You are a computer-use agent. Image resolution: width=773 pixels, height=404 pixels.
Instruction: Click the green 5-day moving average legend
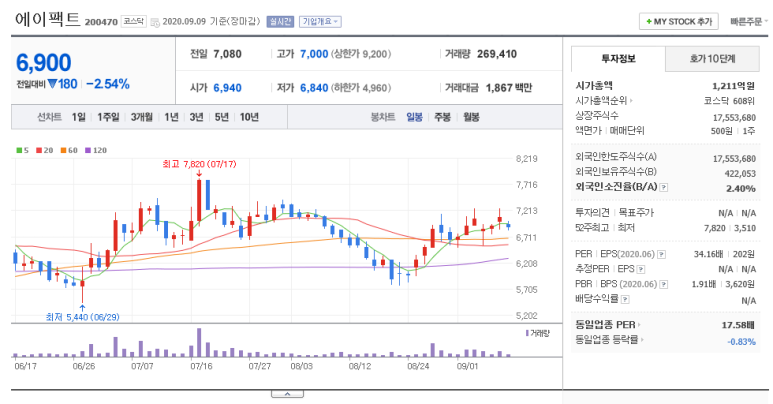23,150
